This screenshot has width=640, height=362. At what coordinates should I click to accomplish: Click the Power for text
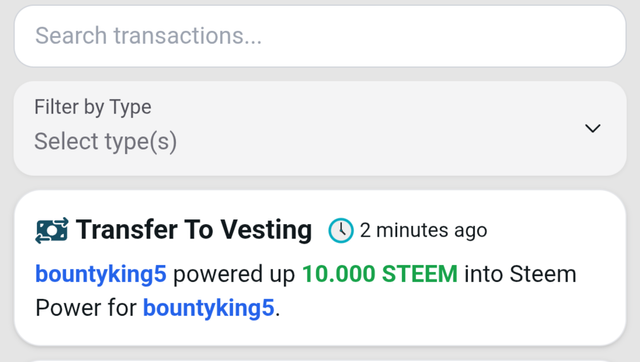86,308
